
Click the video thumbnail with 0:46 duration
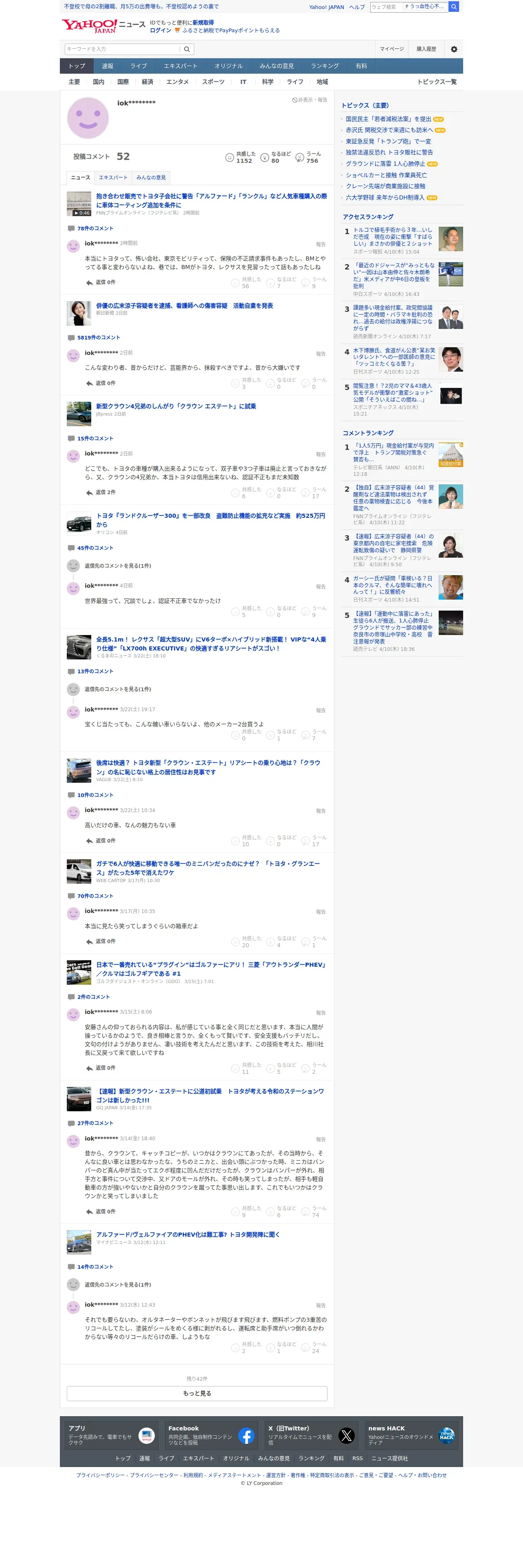click(x=79, y=204)
